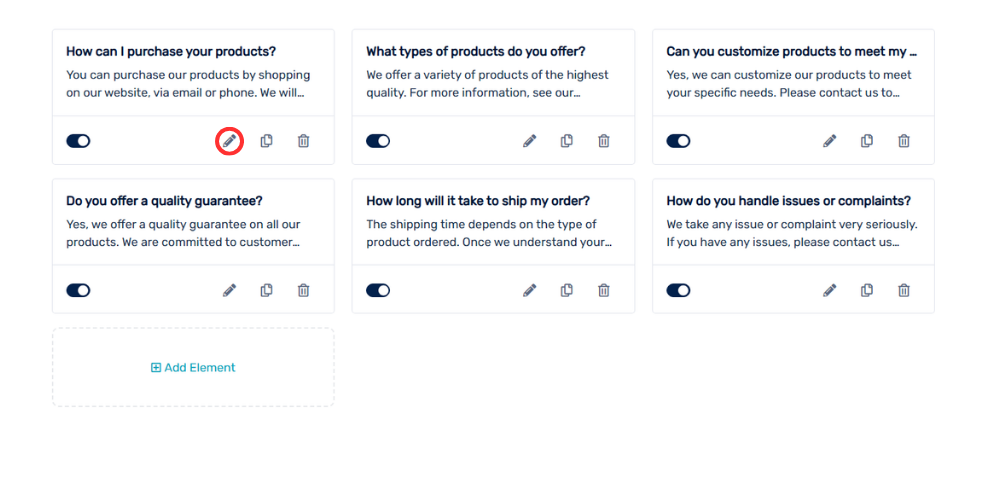Duplicate the 'How can I purchase your products?' card
1000x500 pixels.
[x=267, y=141]
